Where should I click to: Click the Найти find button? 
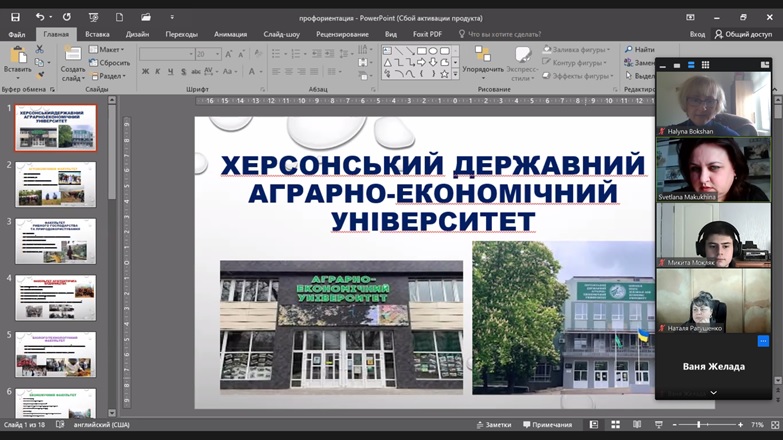point(640,49)
